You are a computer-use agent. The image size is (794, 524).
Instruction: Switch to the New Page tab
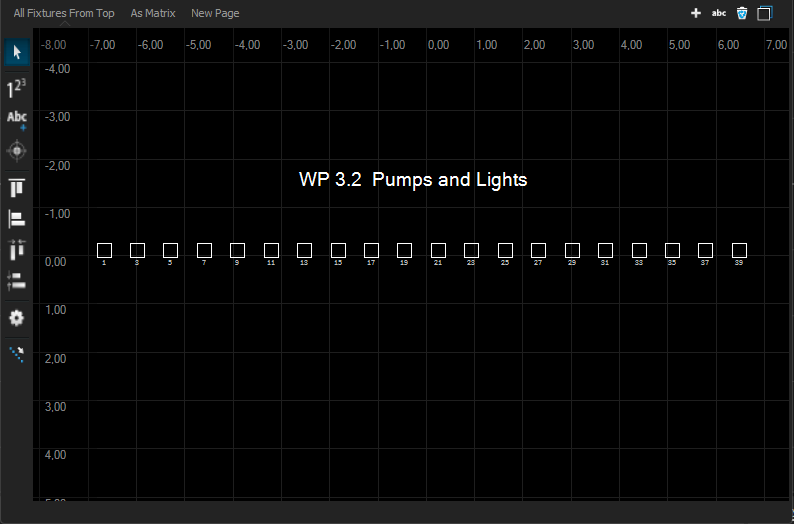215,13
